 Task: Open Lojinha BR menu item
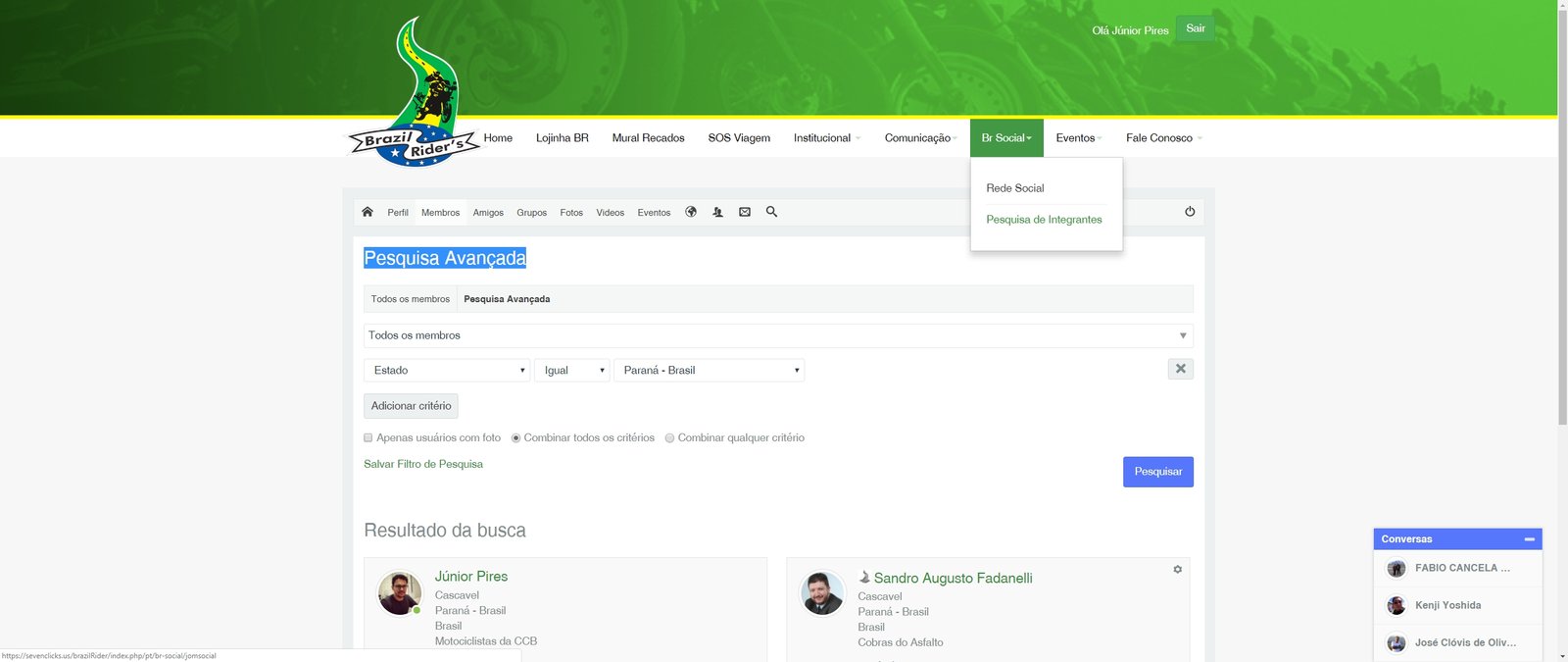coord(563,138)
